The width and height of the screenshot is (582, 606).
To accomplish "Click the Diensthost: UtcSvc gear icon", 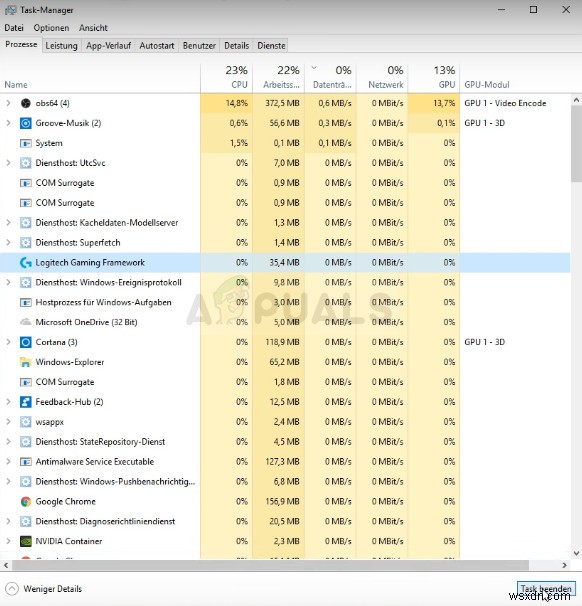I will (26, 163).
